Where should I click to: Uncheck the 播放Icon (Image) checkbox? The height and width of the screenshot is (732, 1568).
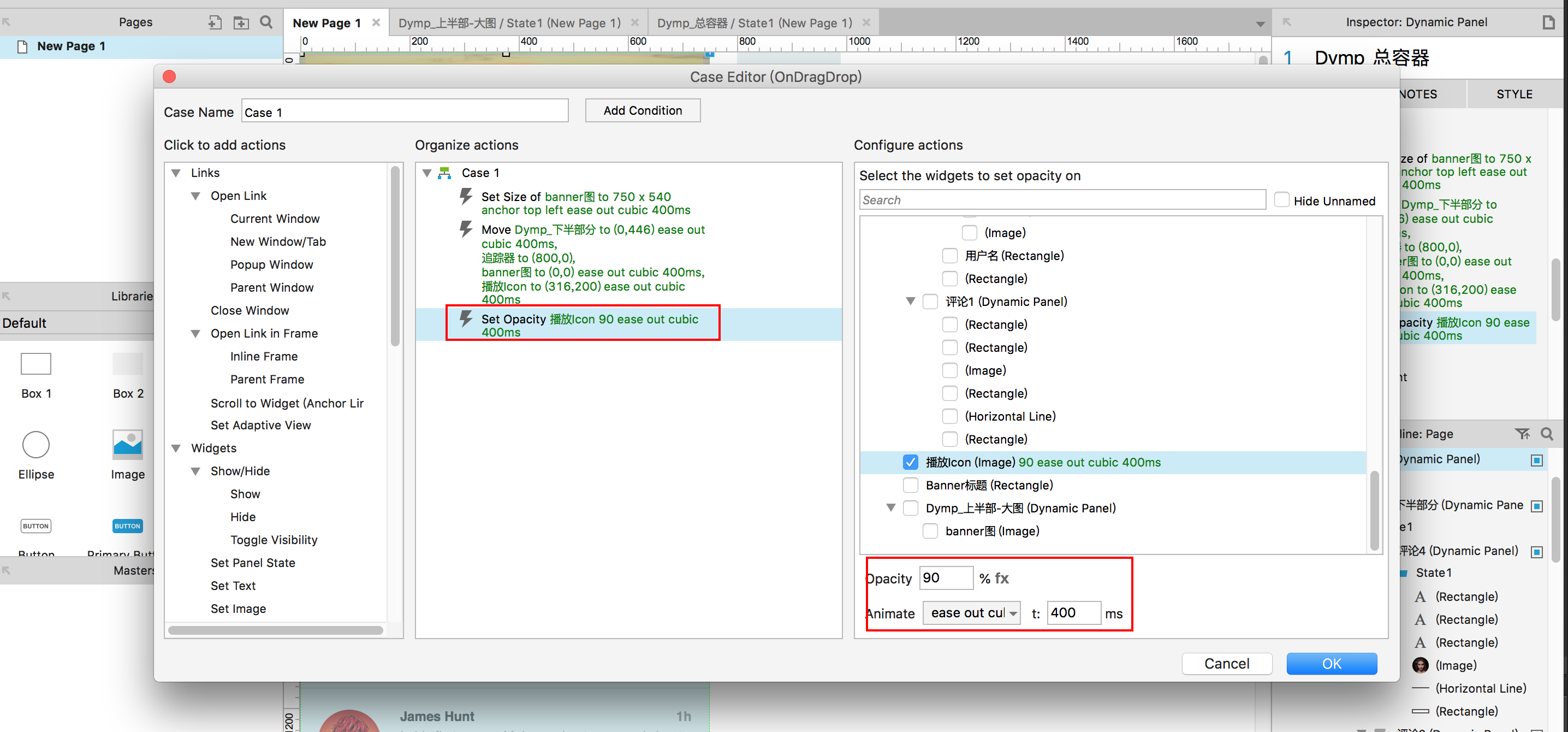tap(910, 462)
